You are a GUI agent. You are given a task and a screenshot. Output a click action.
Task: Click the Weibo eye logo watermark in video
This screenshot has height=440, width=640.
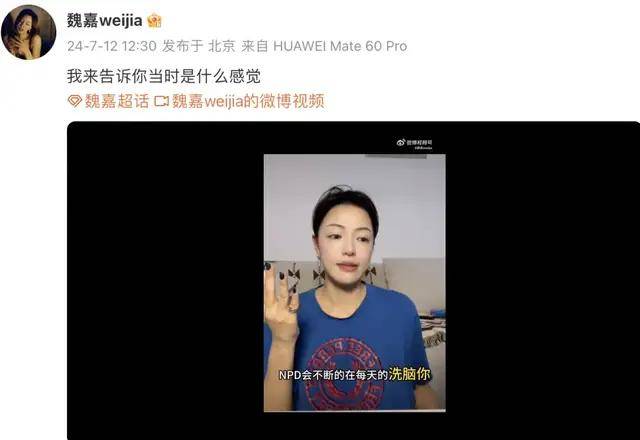coord(401,142)
